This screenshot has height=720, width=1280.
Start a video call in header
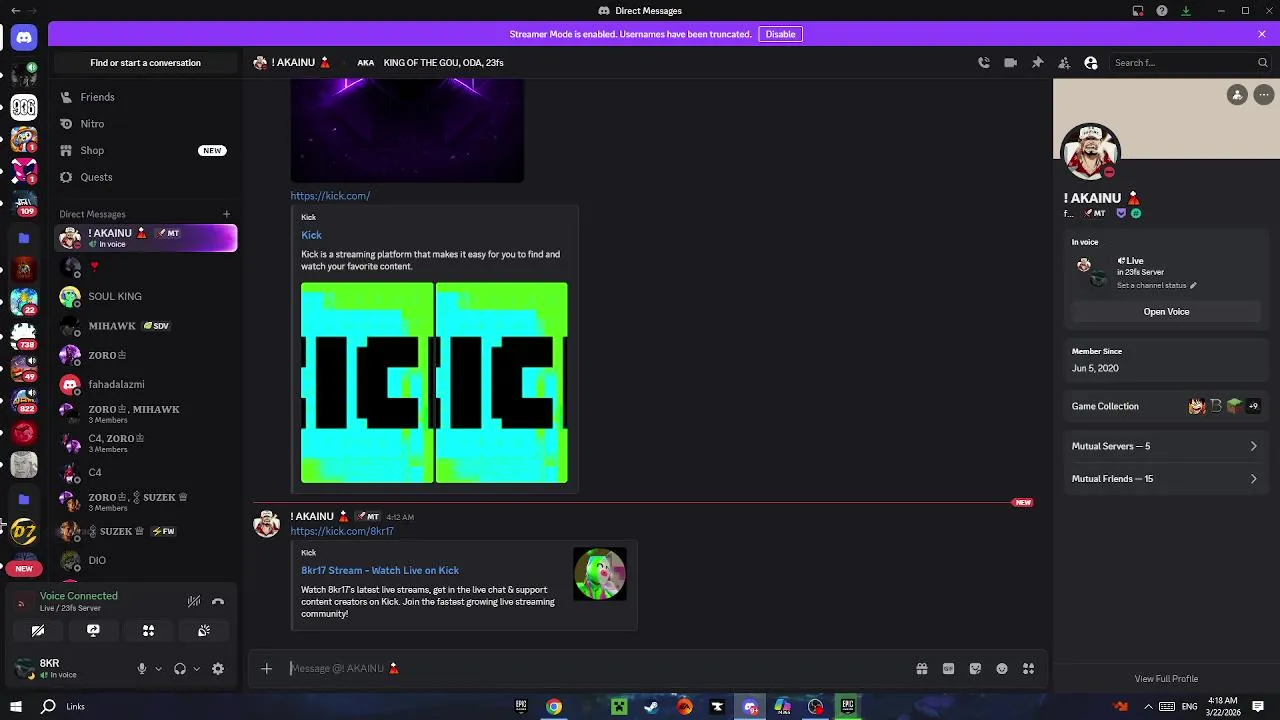(1011, 62)
